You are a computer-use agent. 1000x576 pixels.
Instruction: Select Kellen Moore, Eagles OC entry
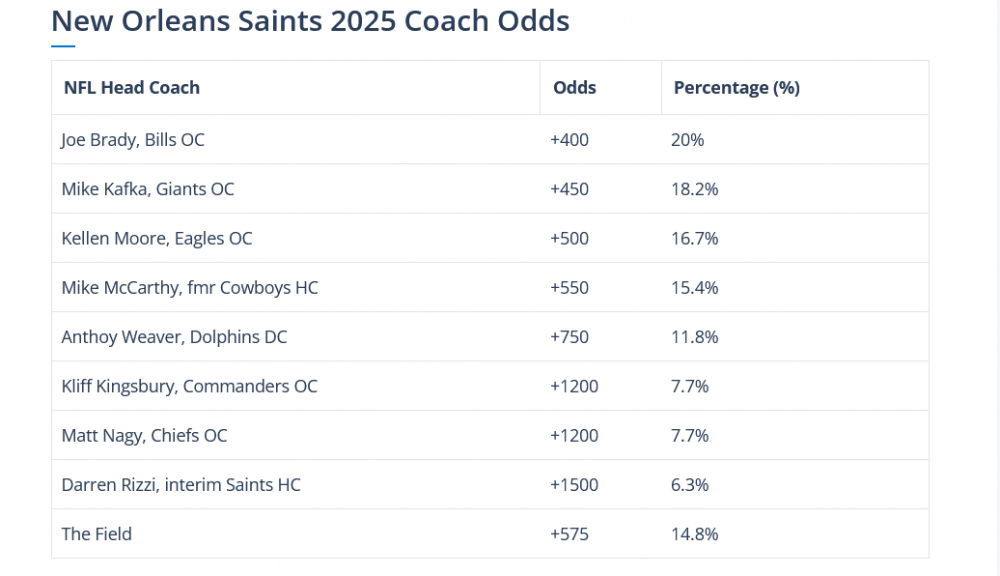pos(157,238)
